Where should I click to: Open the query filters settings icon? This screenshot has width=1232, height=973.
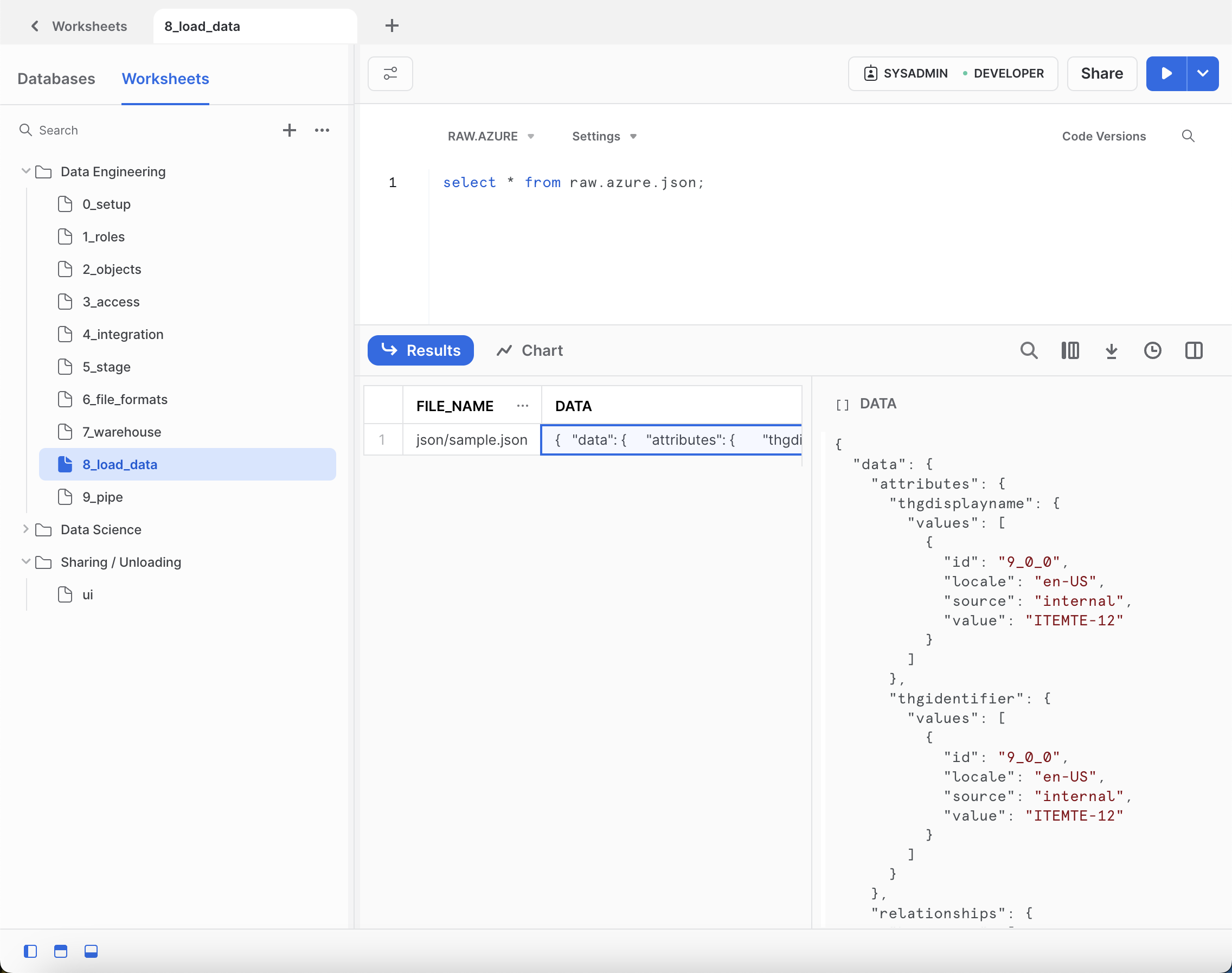390,73
